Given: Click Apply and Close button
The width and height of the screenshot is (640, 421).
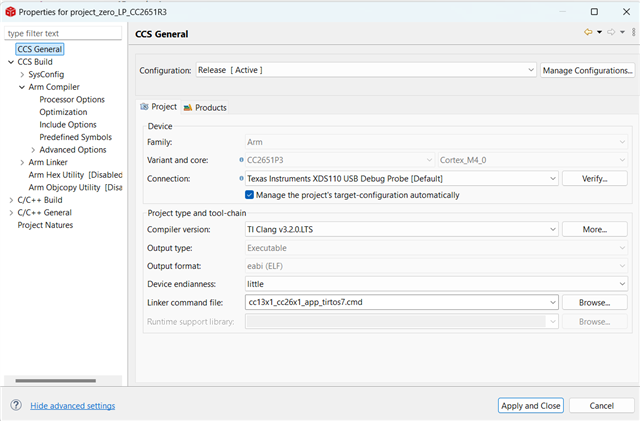Looking at the screenshot, I should (531, 405).
